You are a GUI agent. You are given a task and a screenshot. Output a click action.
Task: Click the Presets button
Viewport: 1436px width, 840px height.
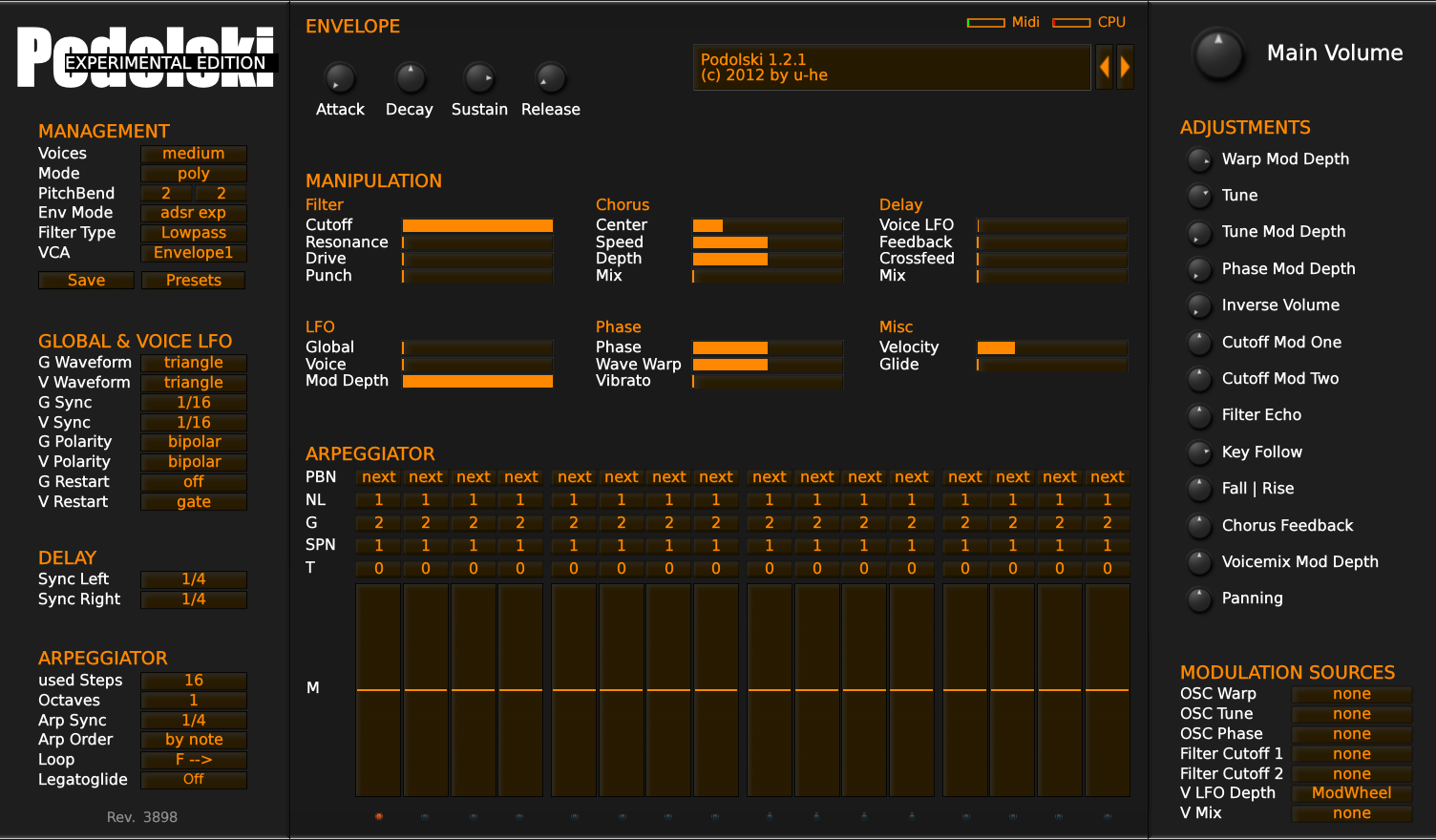194,281
